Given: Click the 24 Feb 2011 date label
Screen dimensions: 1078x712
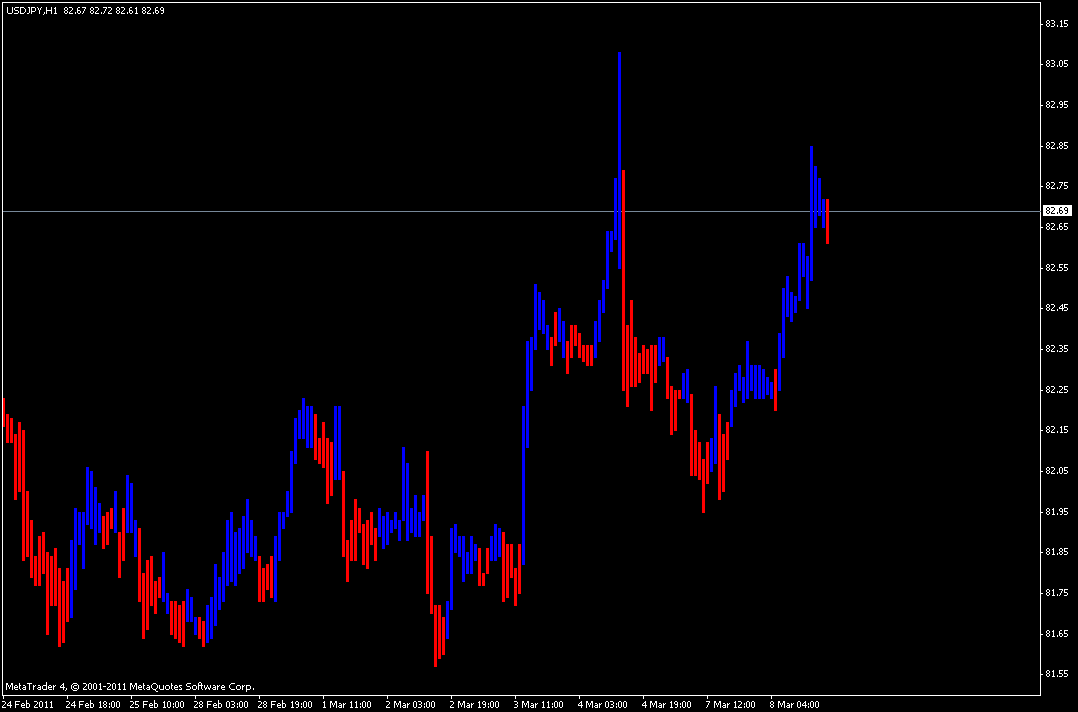Looking at the screenshot, I should (x=28, y=704).
